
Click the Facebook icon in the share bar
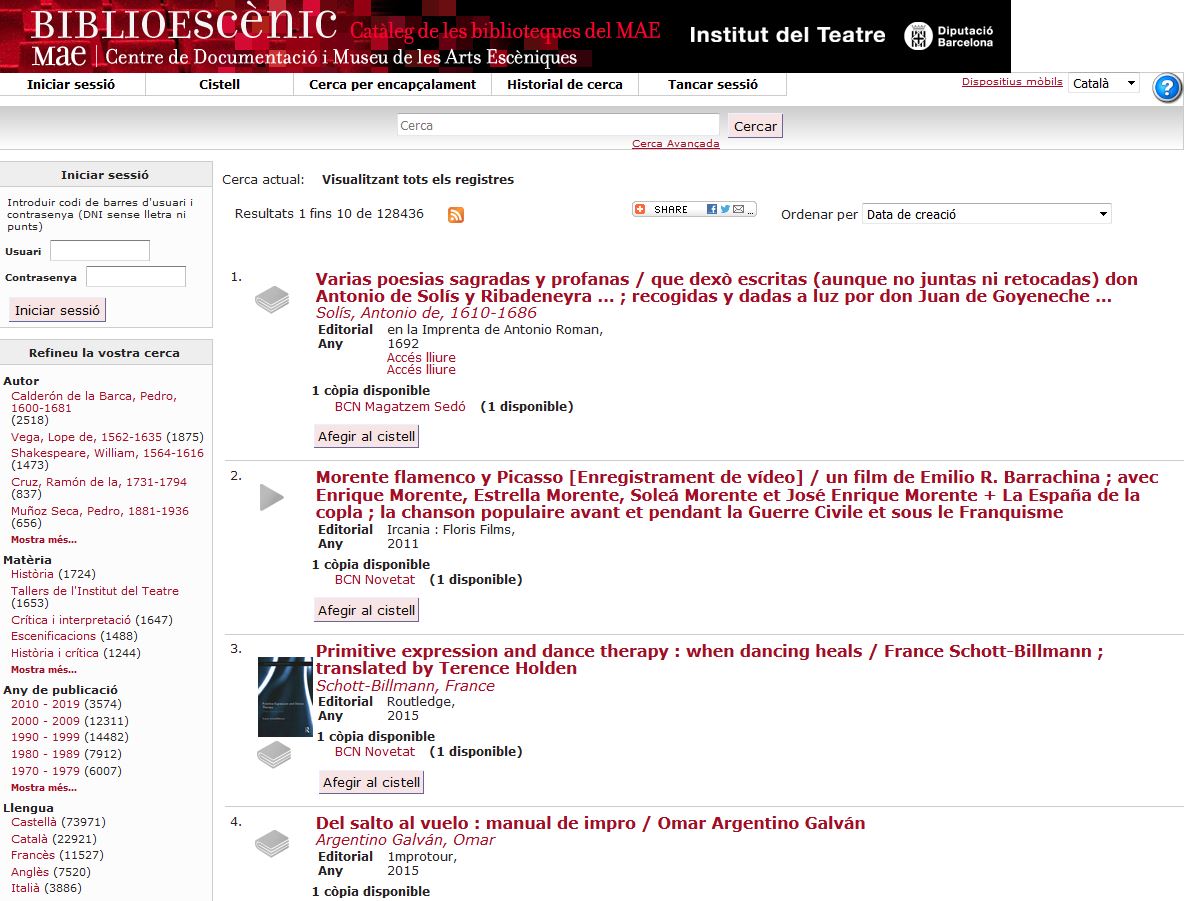(x=712, y=209)
